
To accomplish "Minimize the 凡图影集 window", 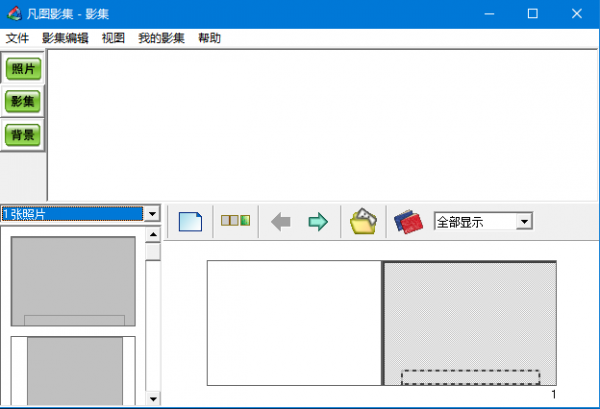I will (489, 14).
